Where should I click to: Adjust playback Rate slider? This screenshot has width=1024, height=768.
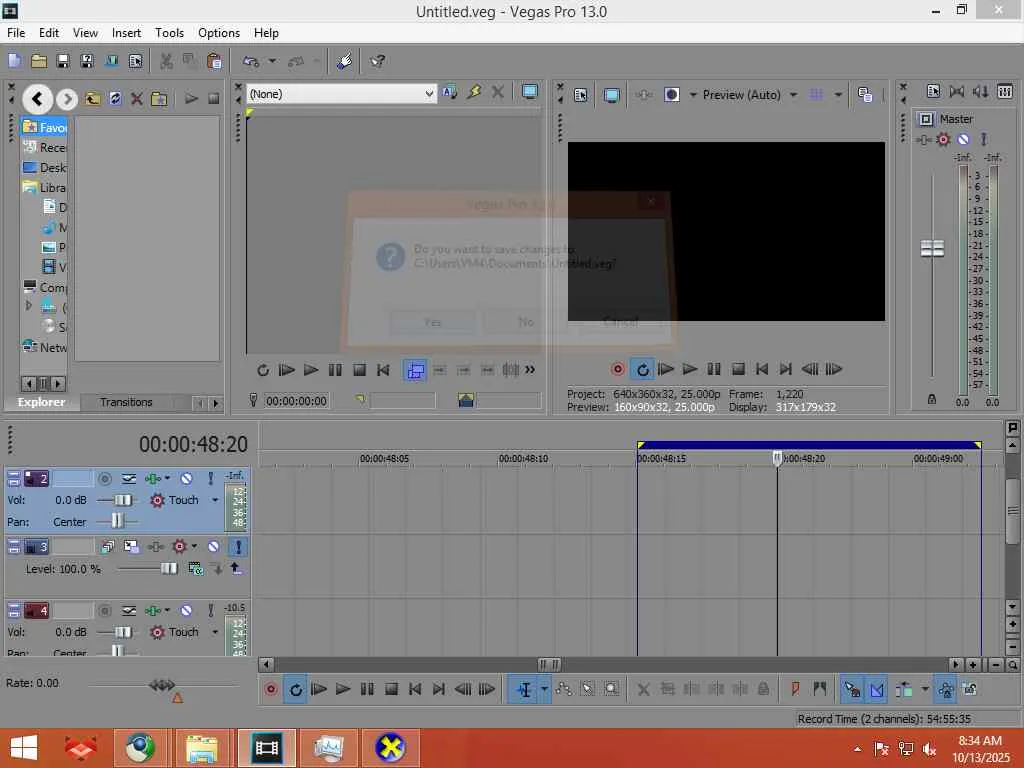(x=162, y=684)
